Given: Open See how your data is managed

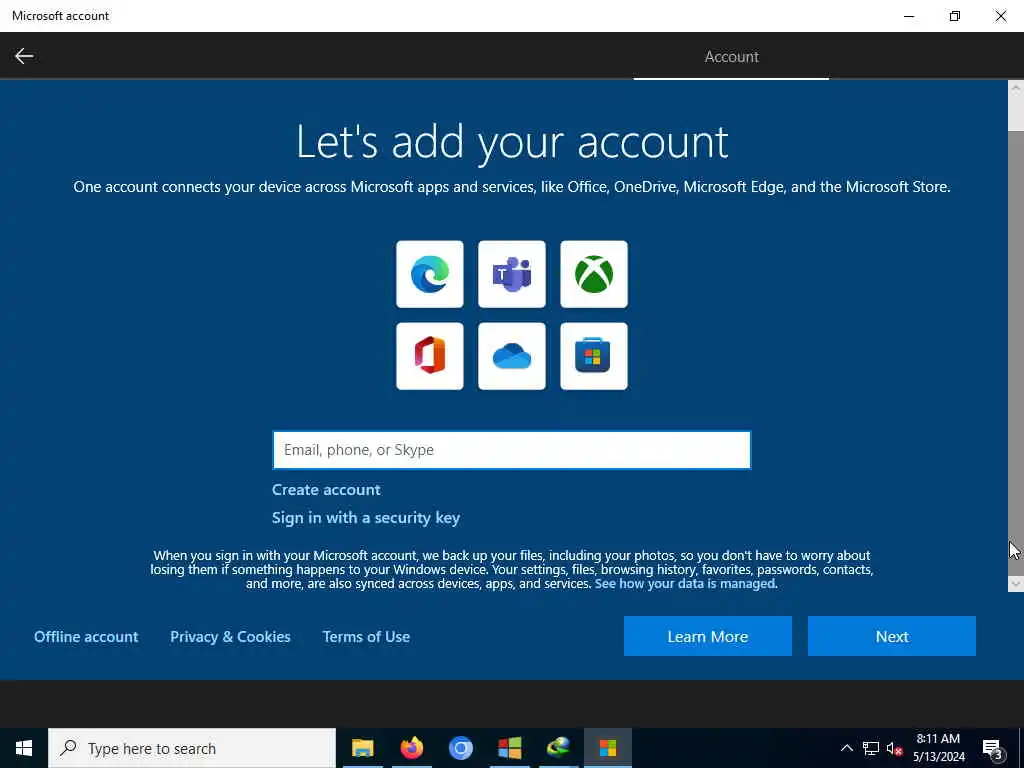Looking at the screenshot, I should [x=685, y=584].
